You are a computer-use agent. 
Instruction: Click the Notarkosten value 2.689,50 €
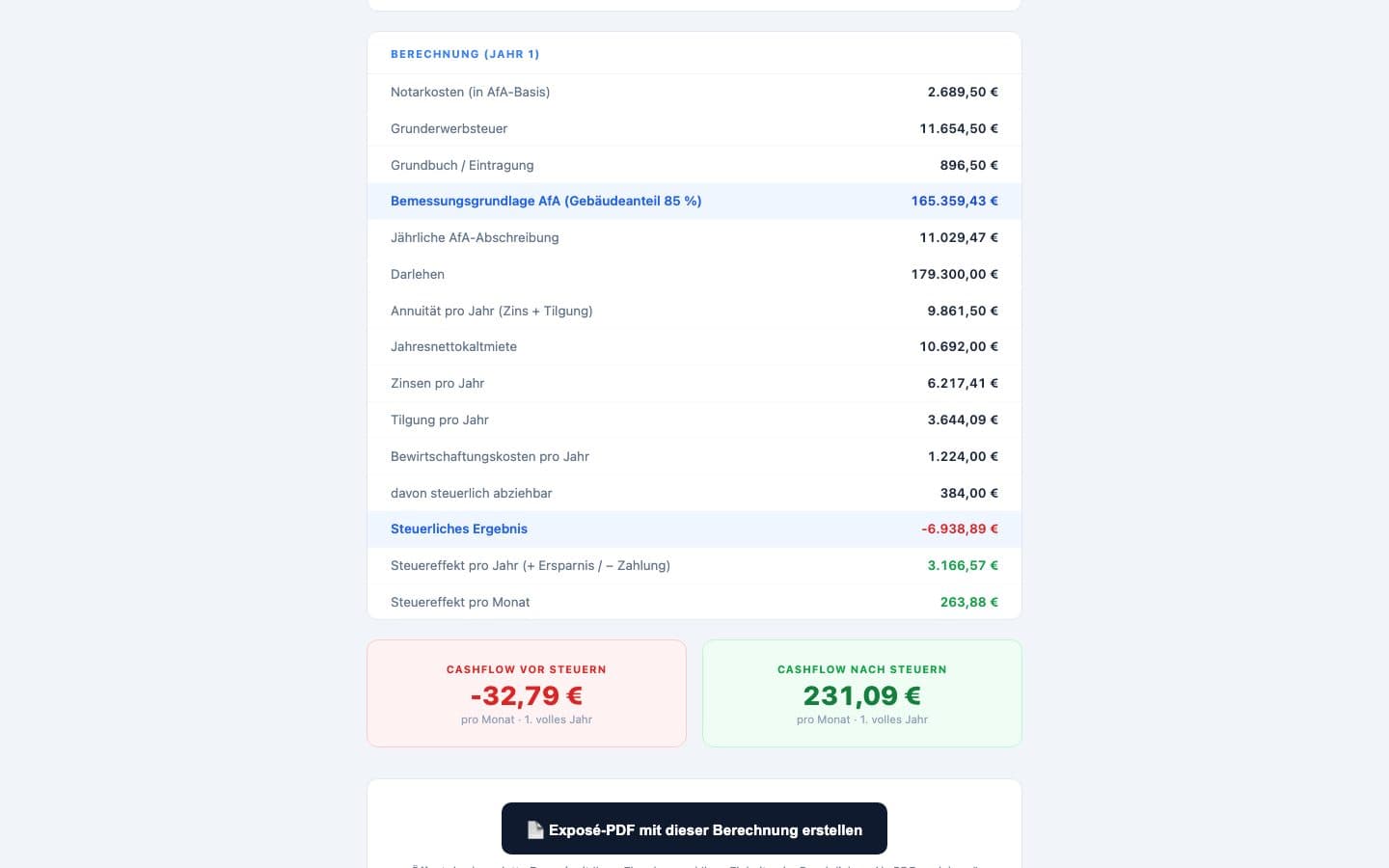(x=963, y=92)
